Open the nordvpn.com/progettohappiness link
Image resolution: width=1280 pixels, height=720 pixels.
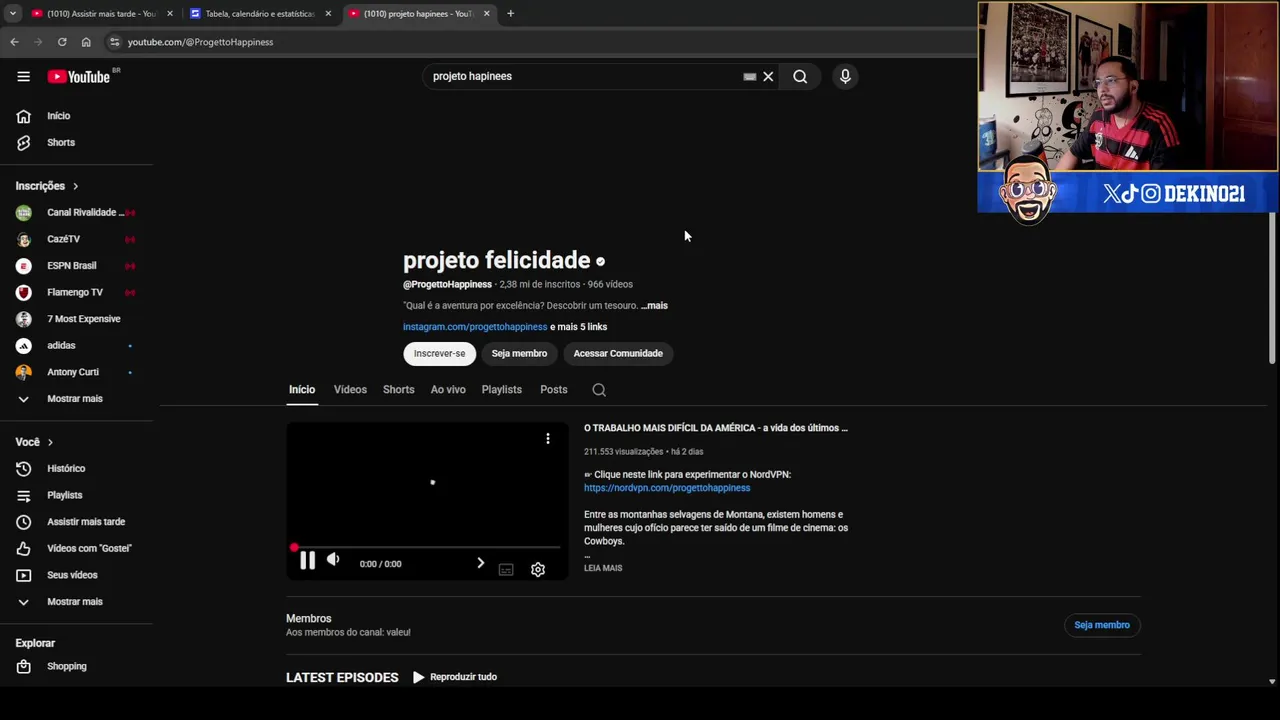(x=667, y=488)
